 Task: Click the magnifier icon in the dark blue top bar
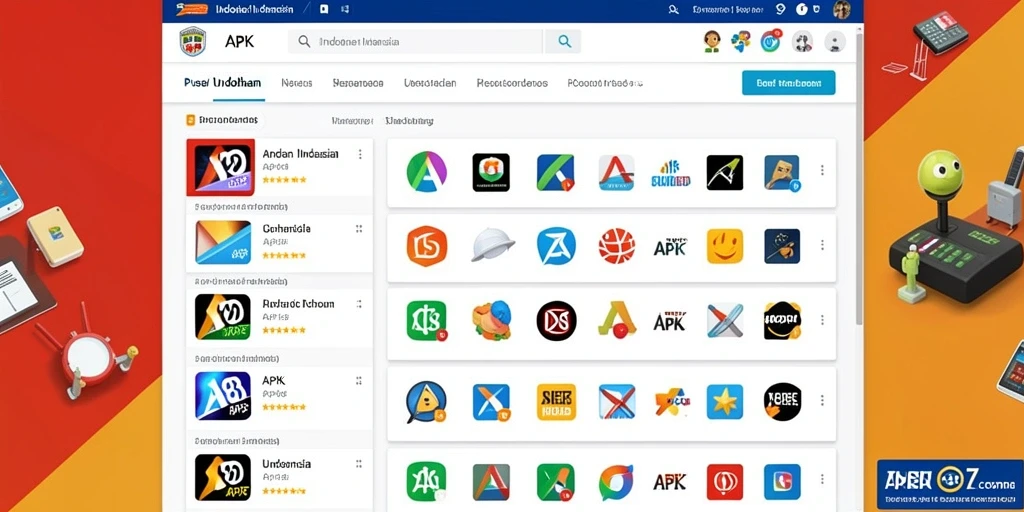[x=674, y=10]
